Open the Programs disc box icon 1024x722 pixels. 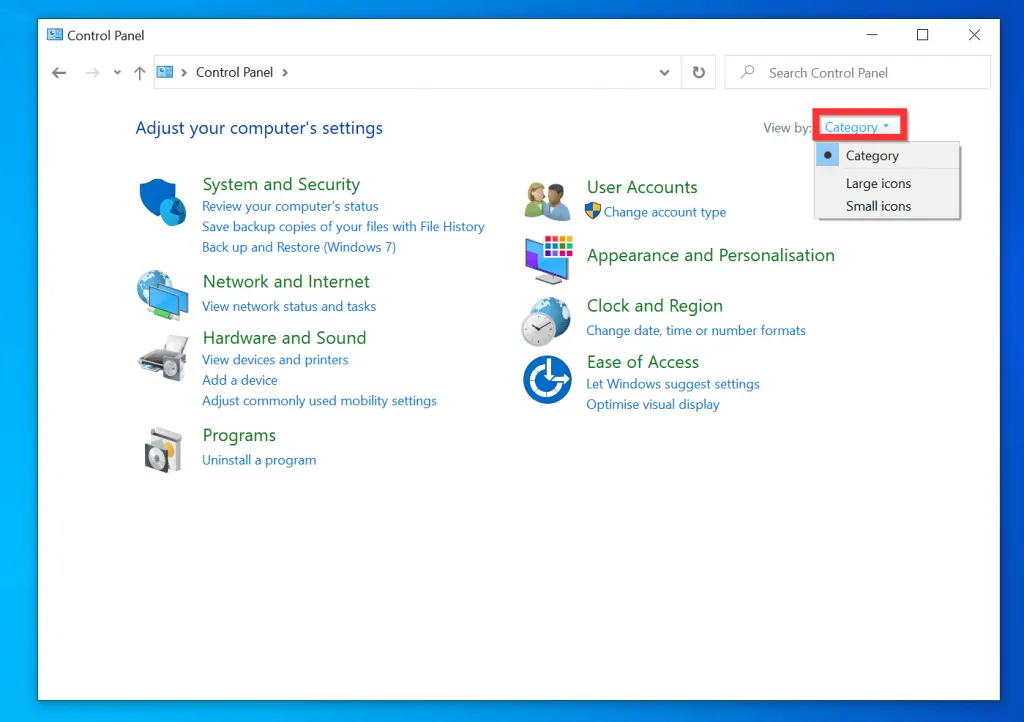162,449
